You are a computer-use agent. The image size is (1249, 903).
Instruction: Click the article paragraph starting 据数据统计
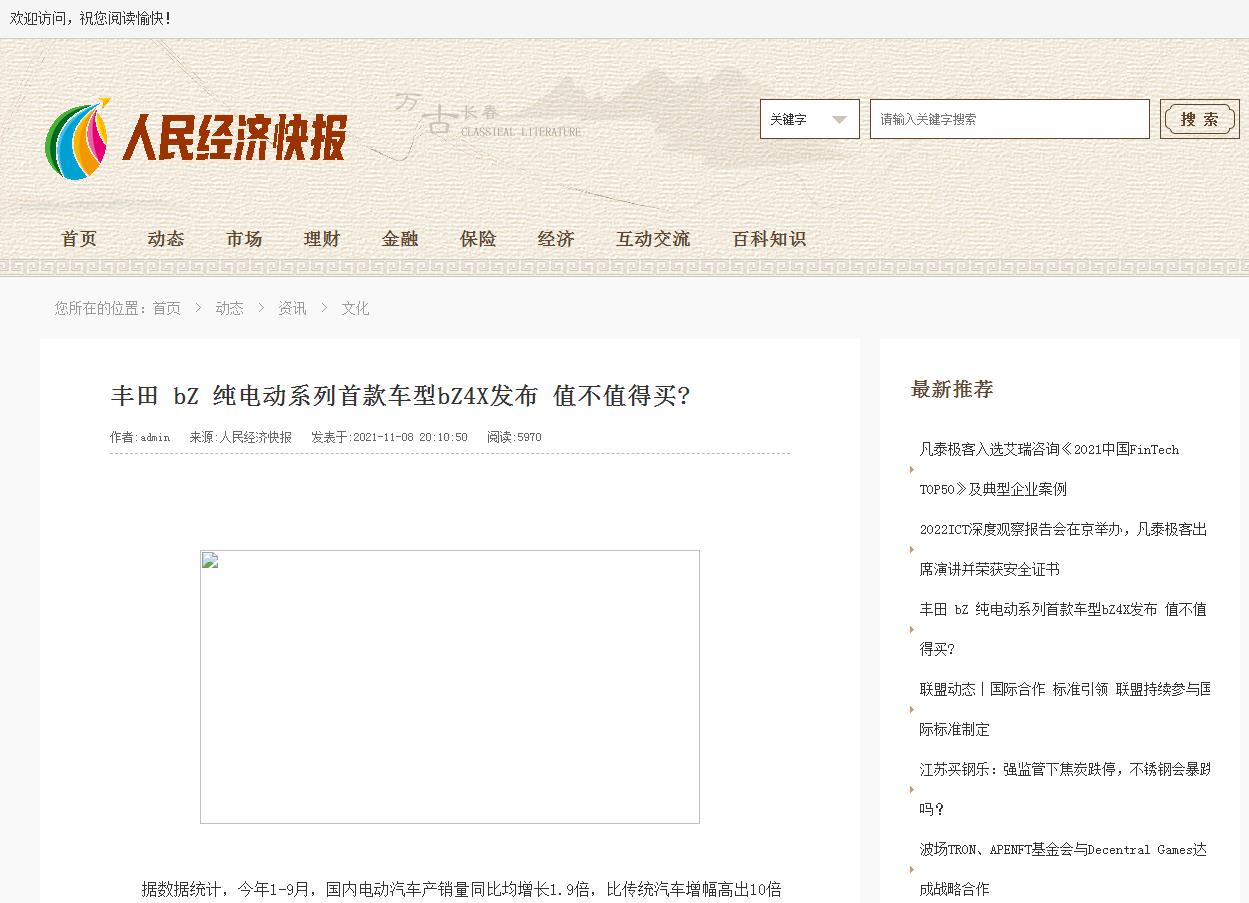[461, 889]
